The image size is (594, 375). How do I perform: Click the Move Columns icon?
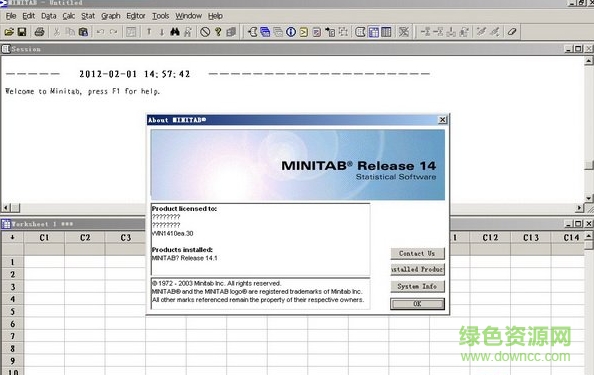[464, 32]
